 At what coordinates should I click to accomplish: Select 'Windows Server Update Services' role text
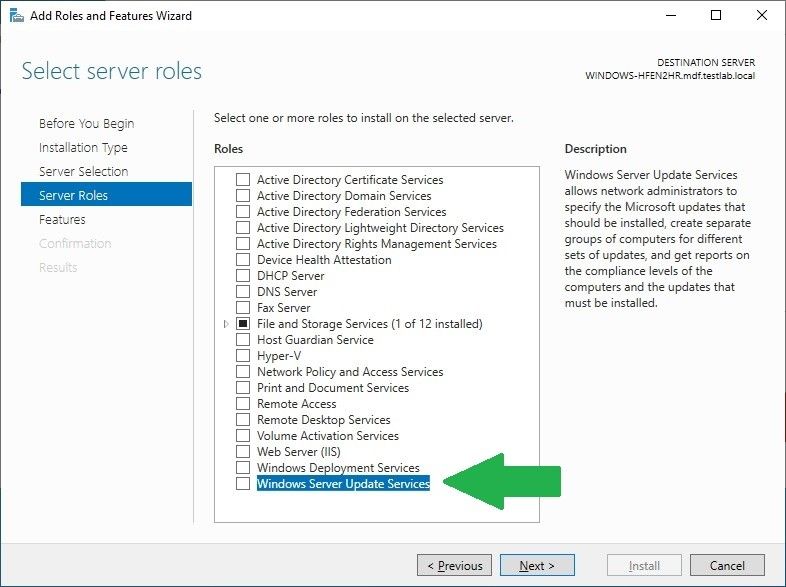[x=343, y=484]
